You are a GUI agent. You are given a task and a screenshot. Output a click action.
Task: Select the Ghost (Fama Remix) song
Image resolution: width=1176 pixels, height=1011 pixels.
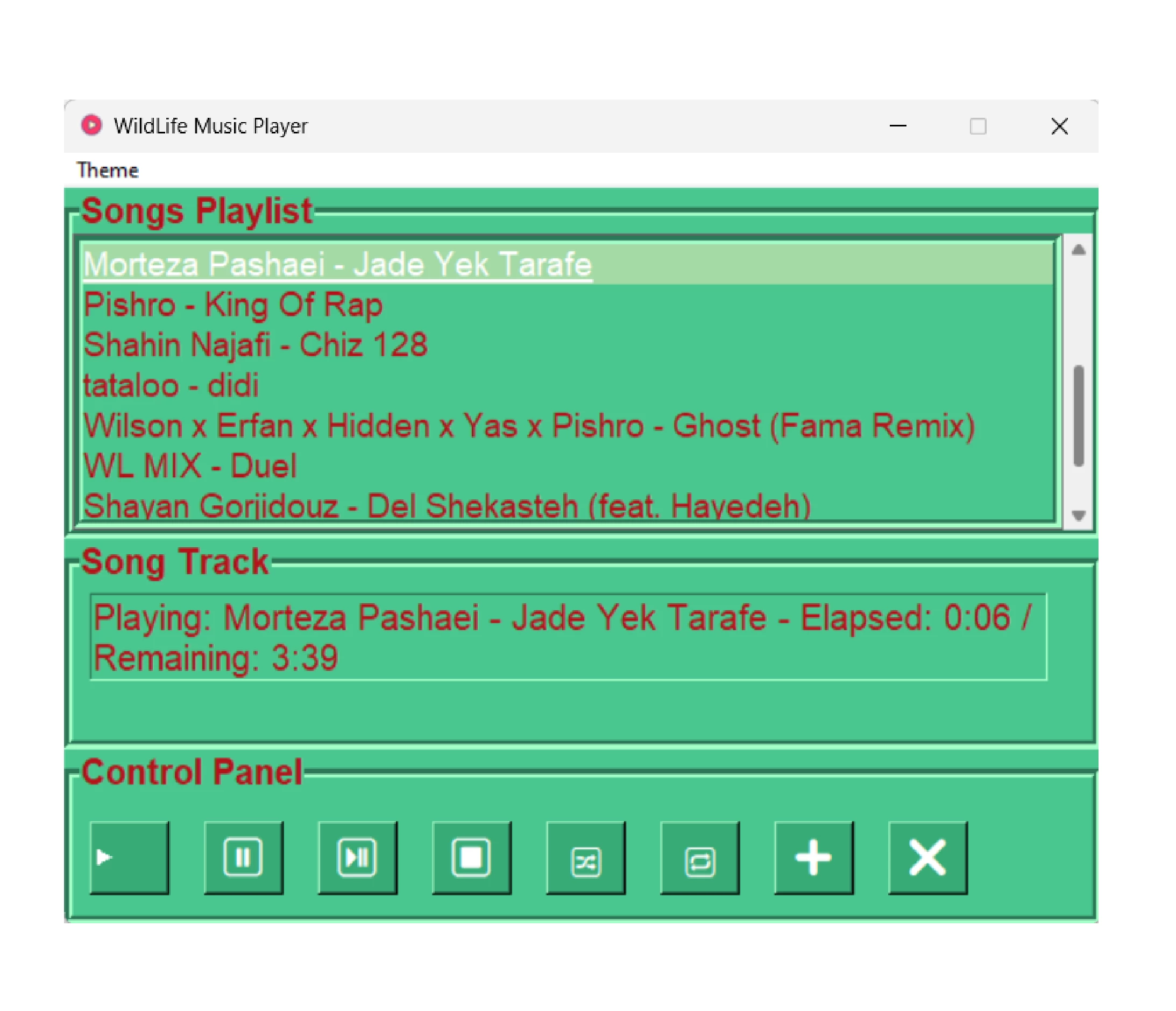[529, 426]
